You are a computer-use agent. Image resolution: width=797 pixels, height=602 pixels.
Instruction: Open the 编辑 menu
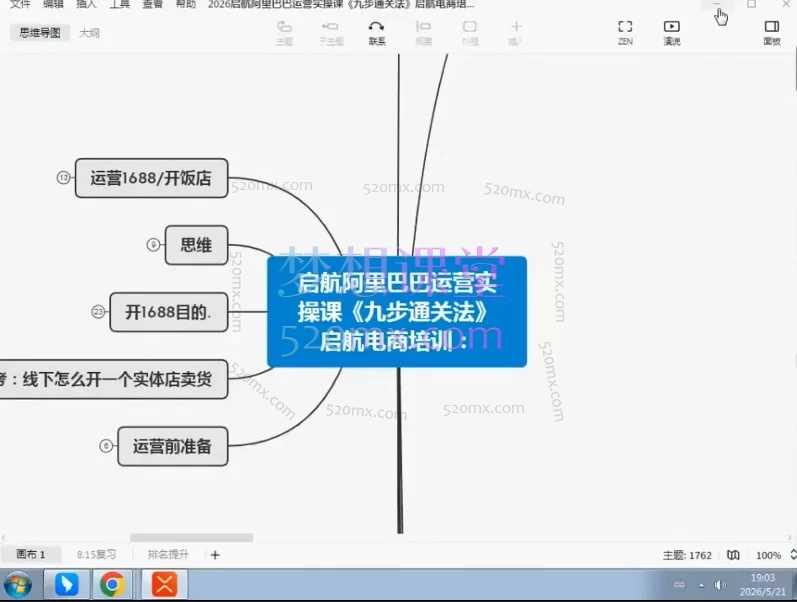[53, 4]
